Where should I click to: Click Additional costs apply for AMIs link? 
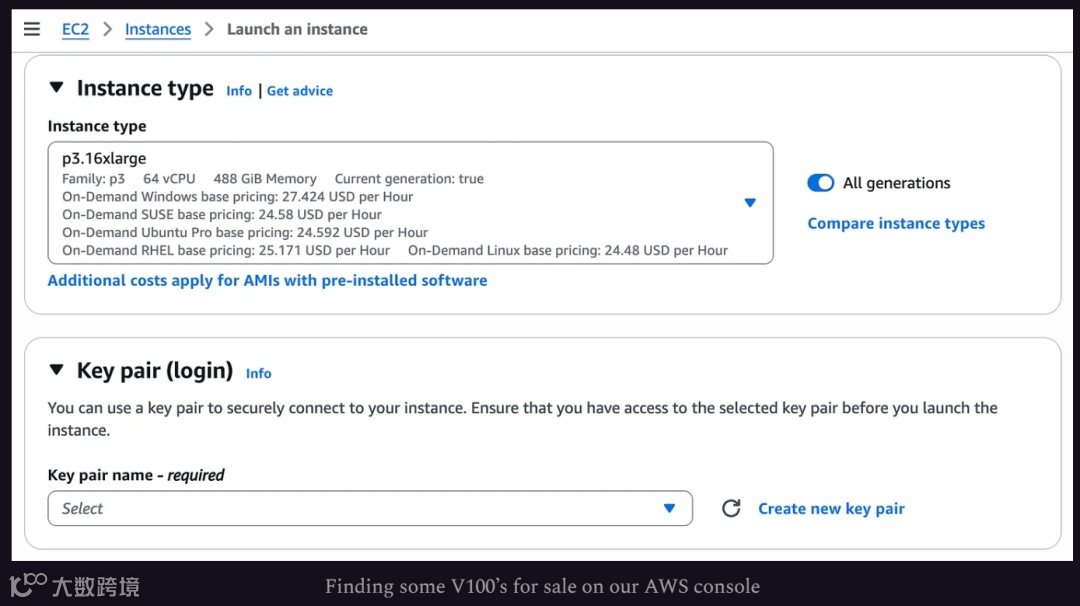tap(267, 280)
